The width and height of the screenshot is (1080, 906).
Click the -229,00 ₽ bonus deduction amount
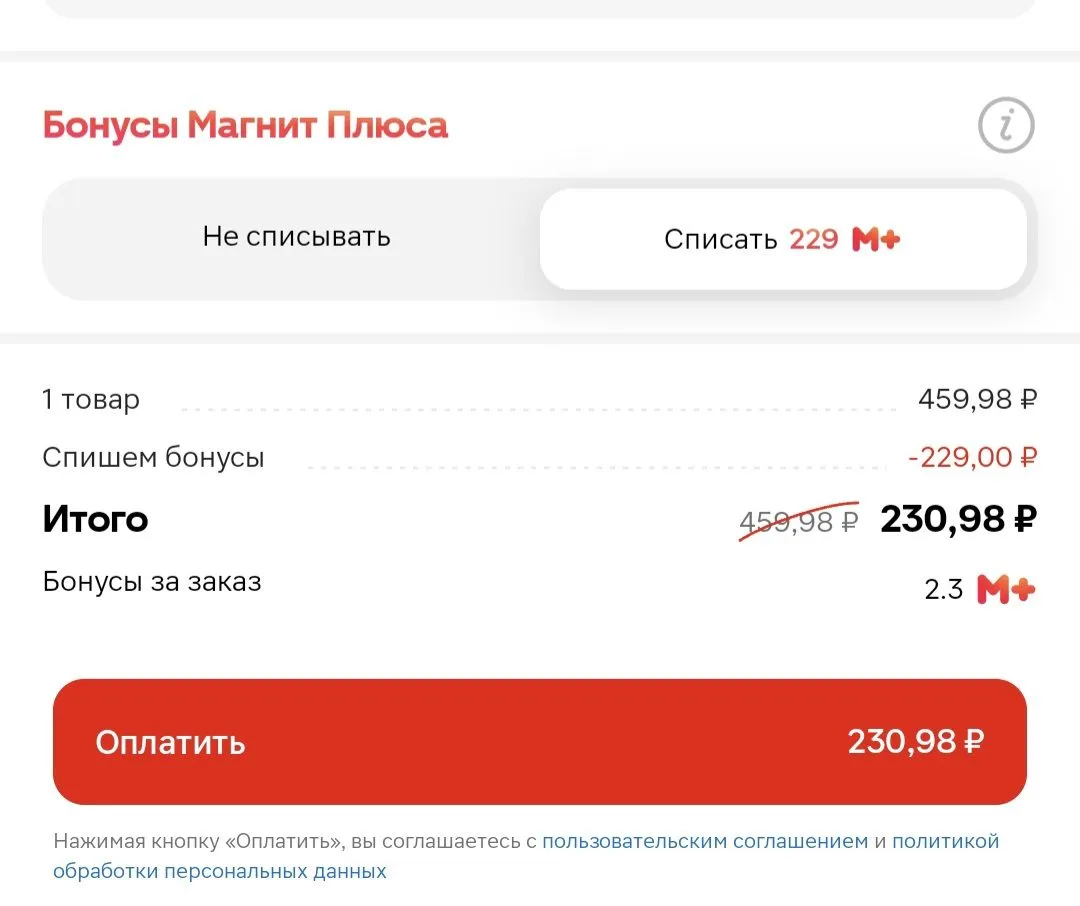point(973,457)
